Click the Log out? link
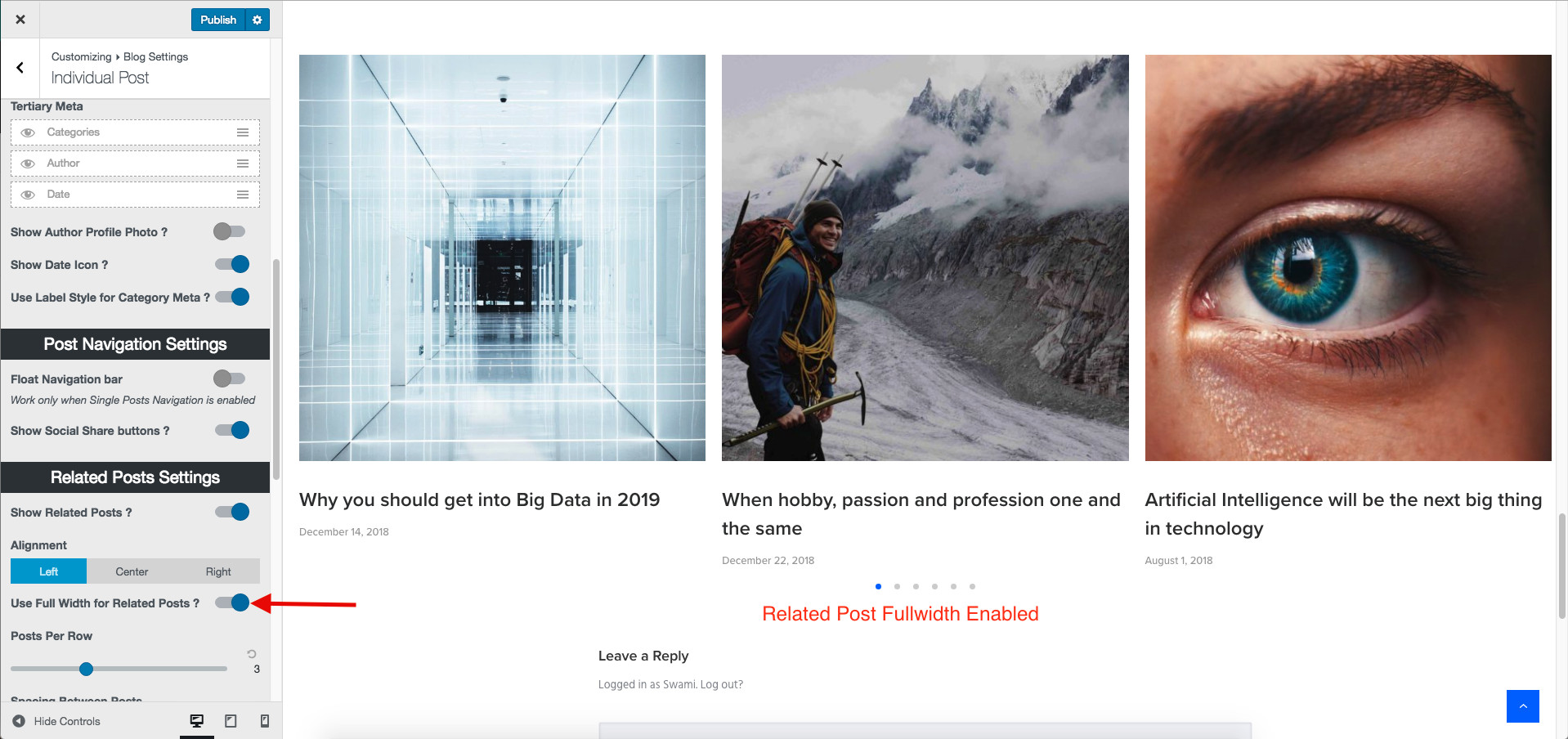1568x739 pixels. (x=722, y=685)
